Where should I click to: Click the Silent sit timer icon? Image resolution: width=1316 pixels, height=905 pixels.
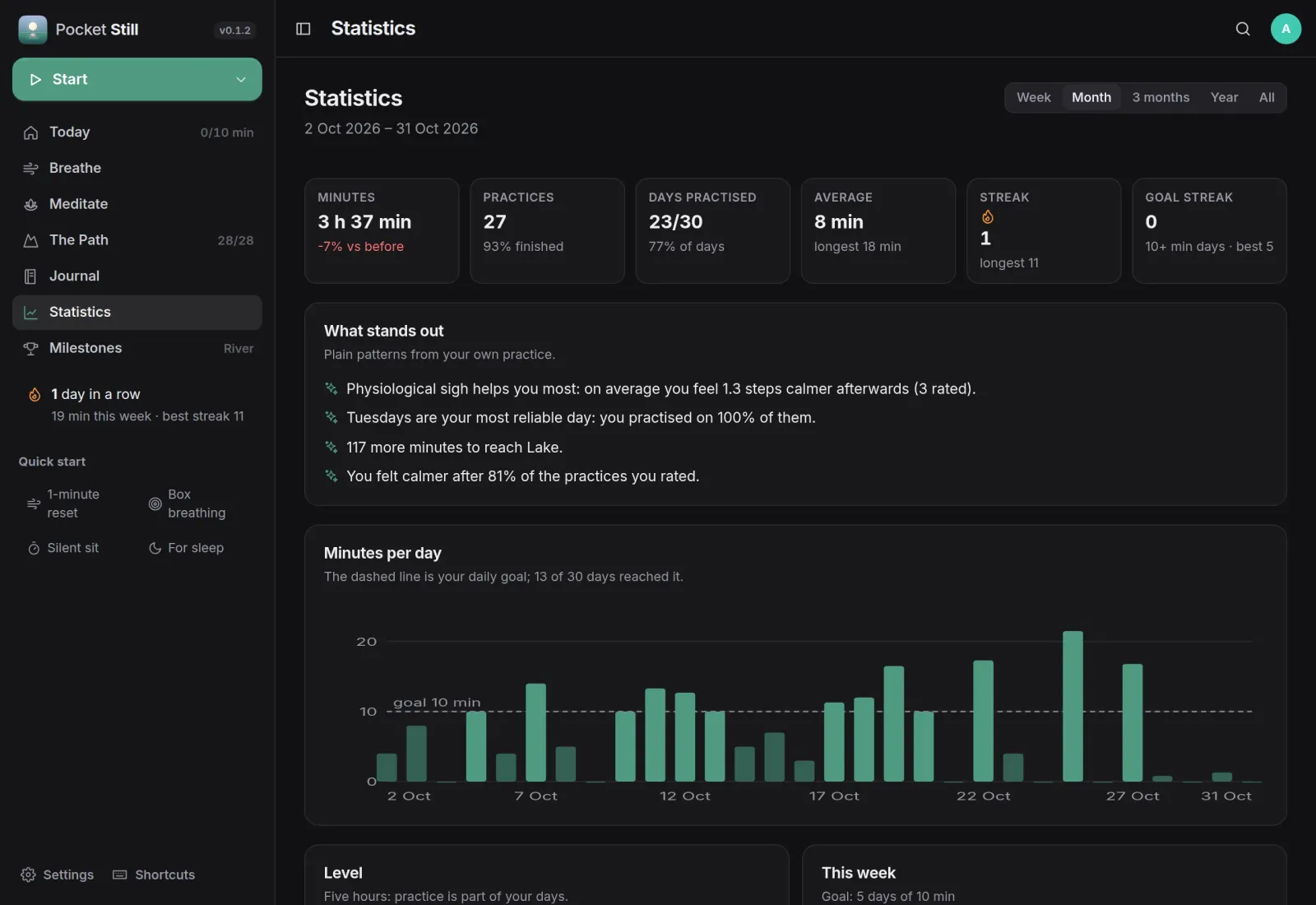point(34,548)
